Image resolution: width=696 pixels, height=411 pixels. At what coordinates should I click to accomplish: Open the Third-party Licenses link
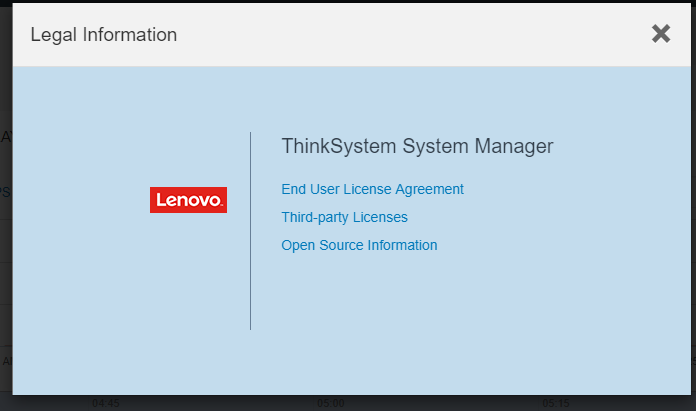344,217
